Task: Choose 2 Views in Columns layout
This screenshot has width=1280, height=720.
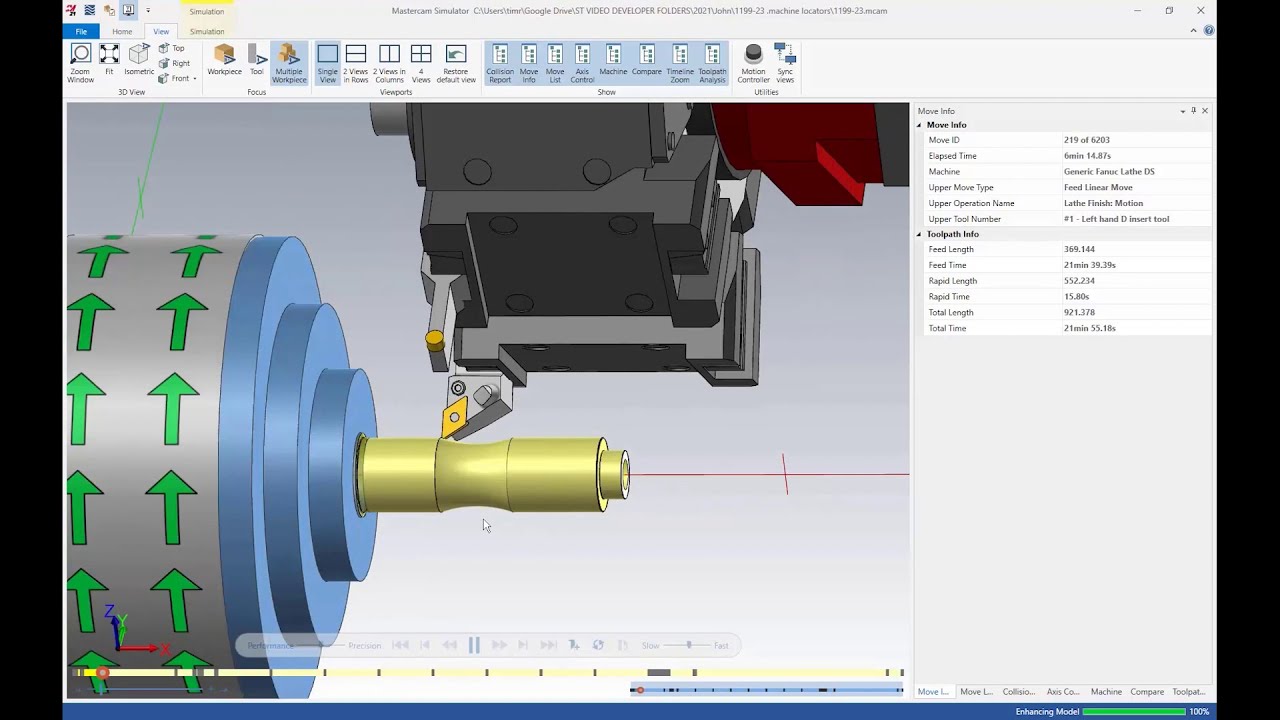Action: (x=389, y=63)
